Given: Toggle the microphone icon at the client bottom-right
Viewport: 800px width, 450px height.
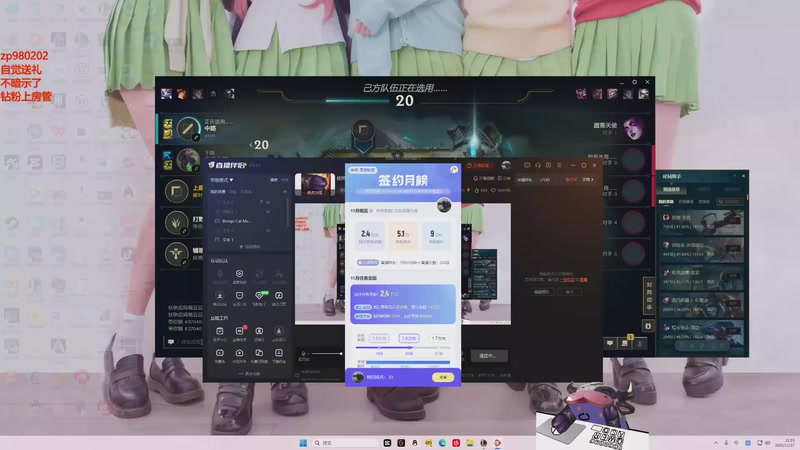Looking at the screenshot, I should 639,343.
